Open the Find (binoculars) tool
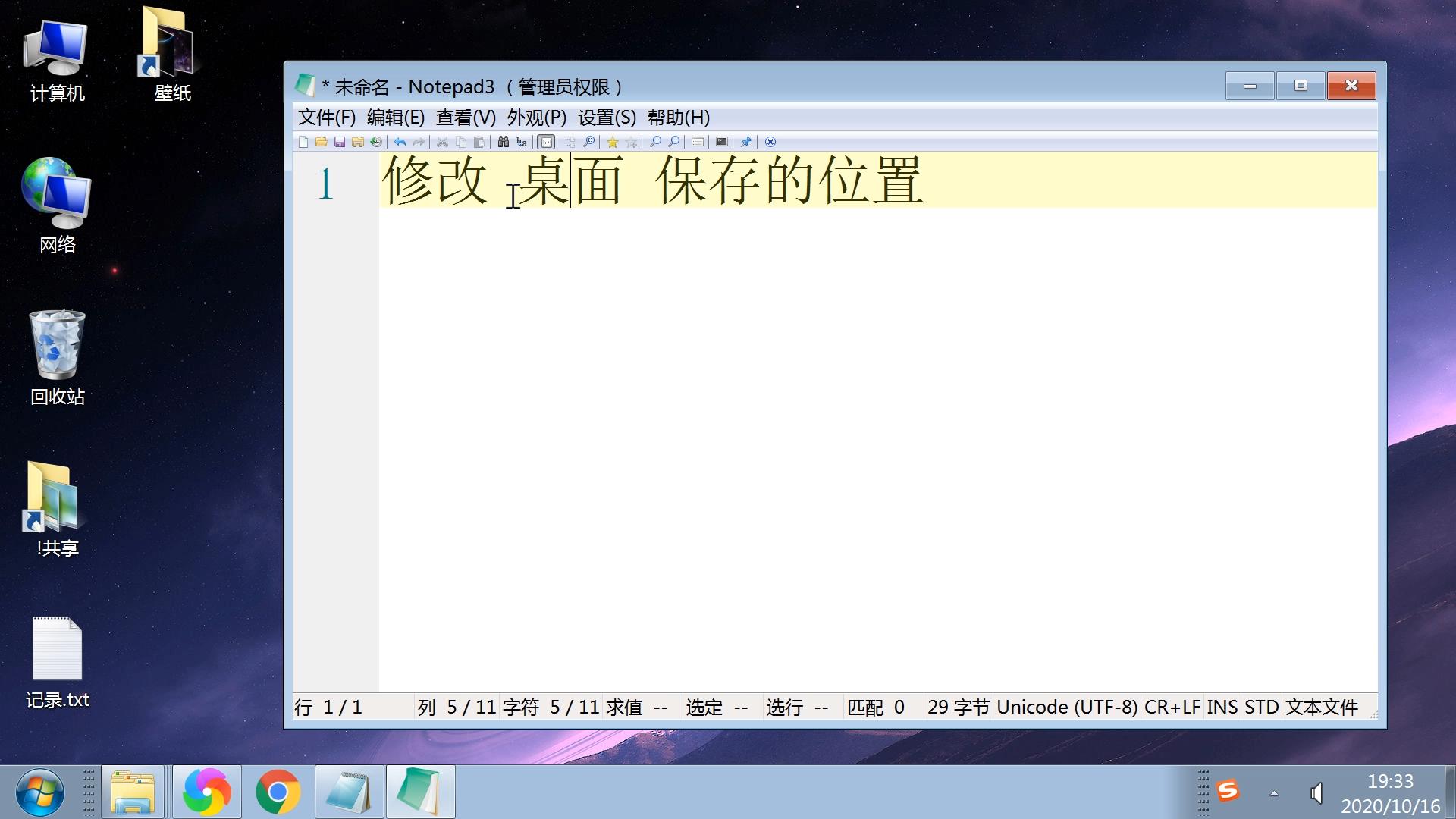 [502, 142]
